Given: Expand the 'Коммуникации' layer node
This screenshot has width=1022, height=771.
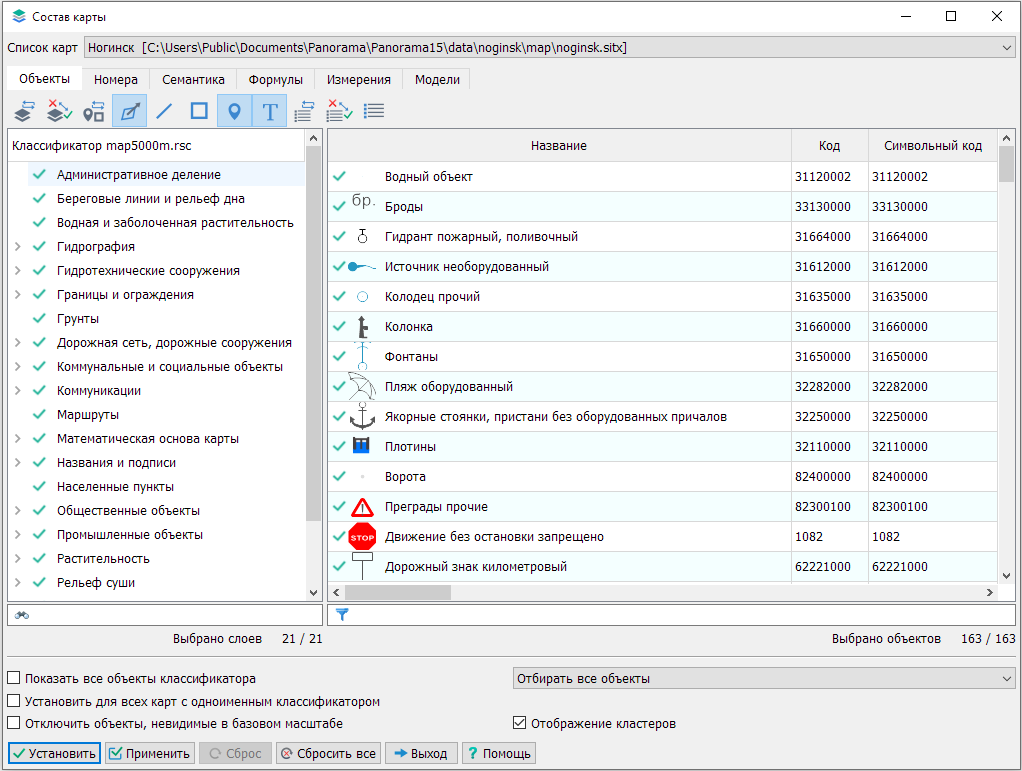Looking at the screenshot, I should (x=17, y=391).
